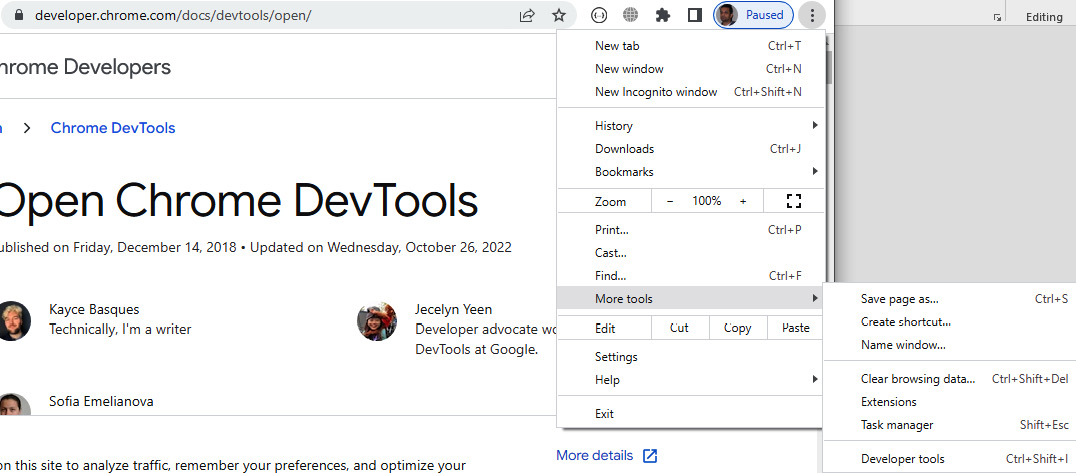
Task: Click Jecelyn Yeen's avatar photo
Action: (x=377, y=321)
